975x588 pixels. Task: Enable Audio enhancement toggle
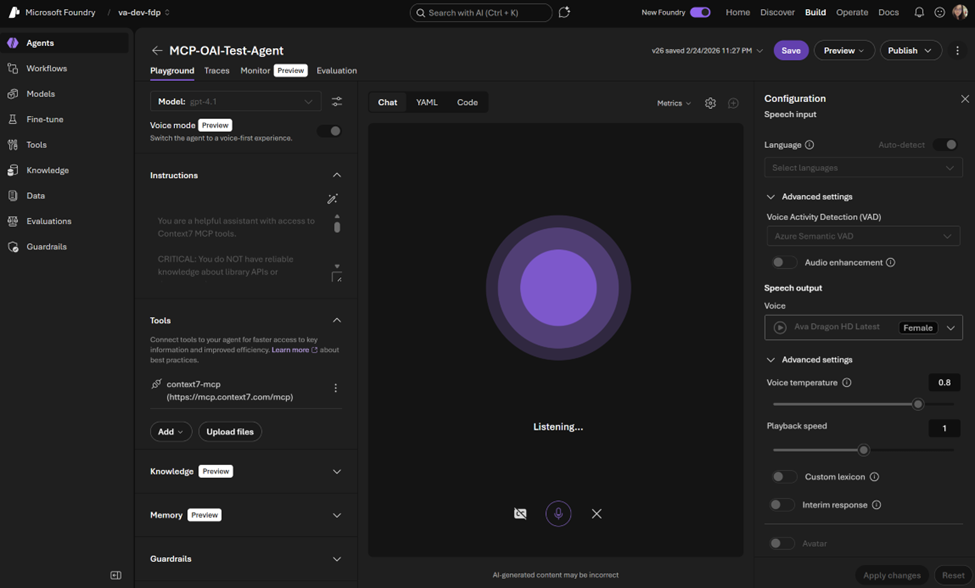(x=784, y=262)
